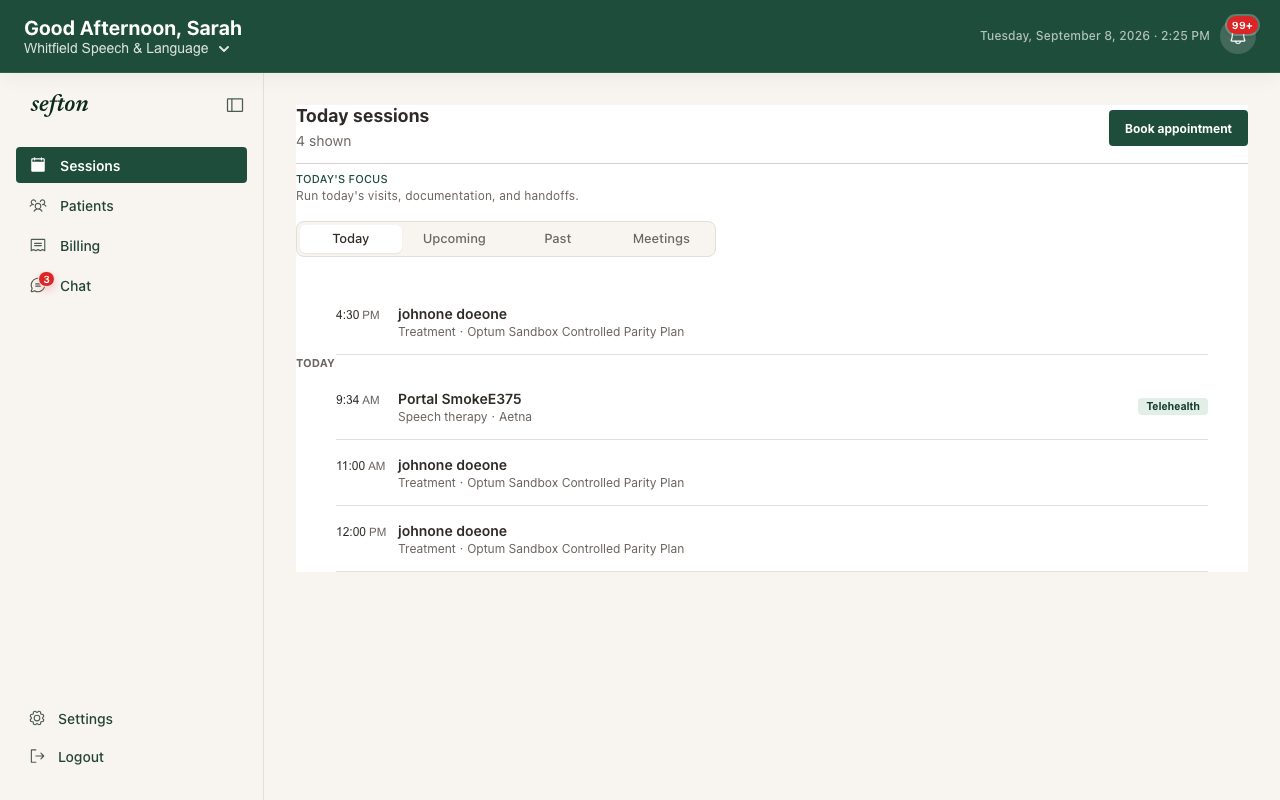Collapse the sidebar panel icon
Image resolution: width=1280 pixels, height=800 pixels.
pyautogui.click(x=235, y=105)
